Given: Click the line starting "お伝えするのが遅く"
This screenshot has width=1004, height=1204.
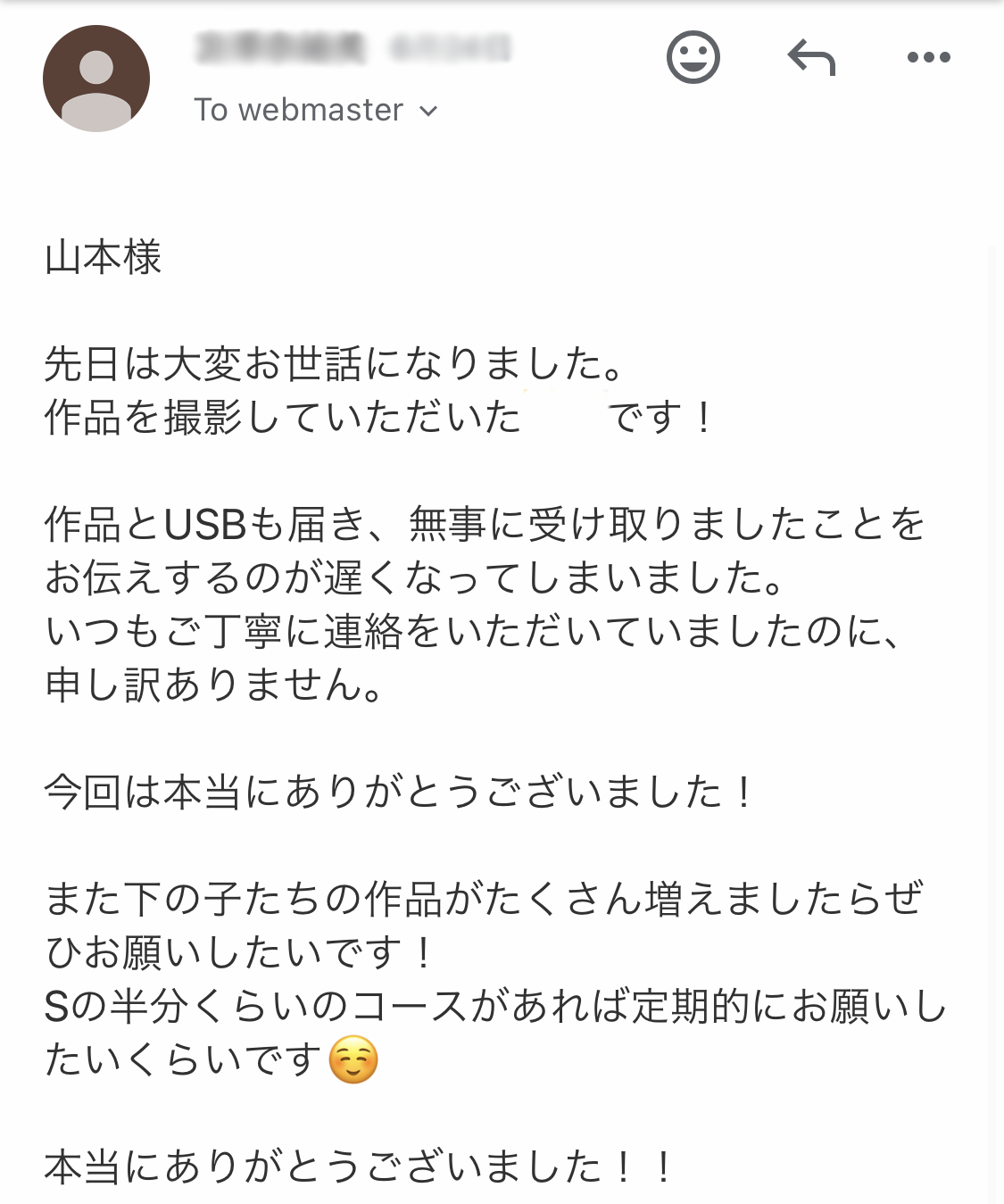Looking at the screenshot, I should coord(415,578).
